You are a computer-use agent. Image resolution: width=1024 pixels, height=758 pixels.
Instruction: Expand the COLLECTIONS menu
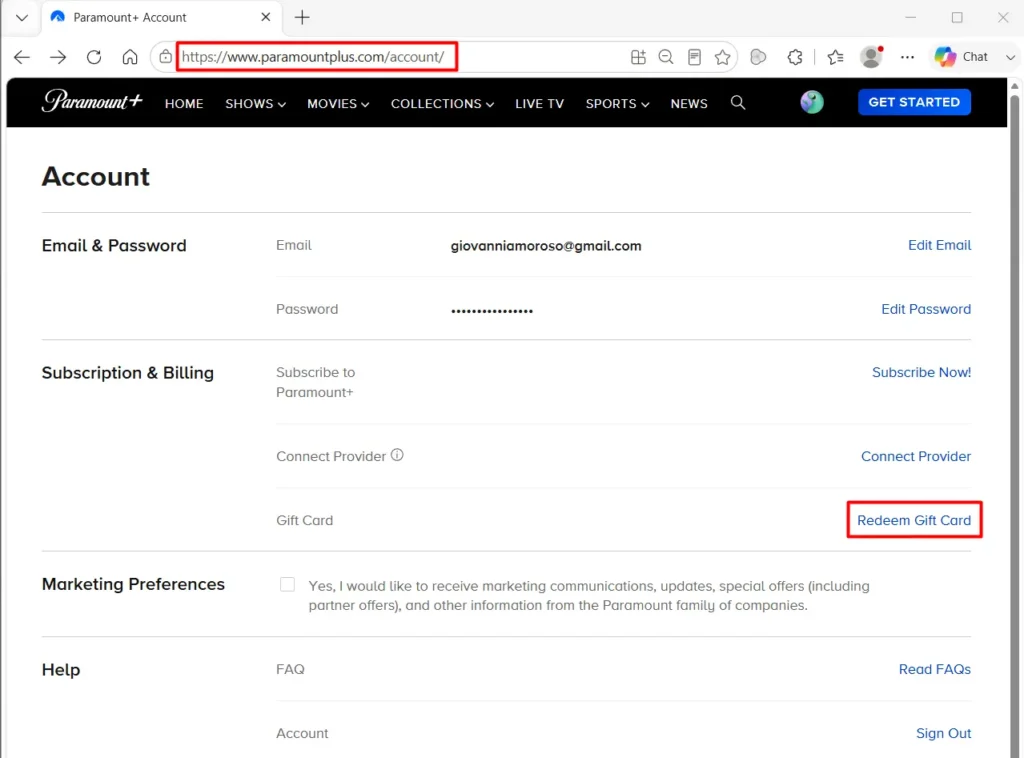pos(442,104)
